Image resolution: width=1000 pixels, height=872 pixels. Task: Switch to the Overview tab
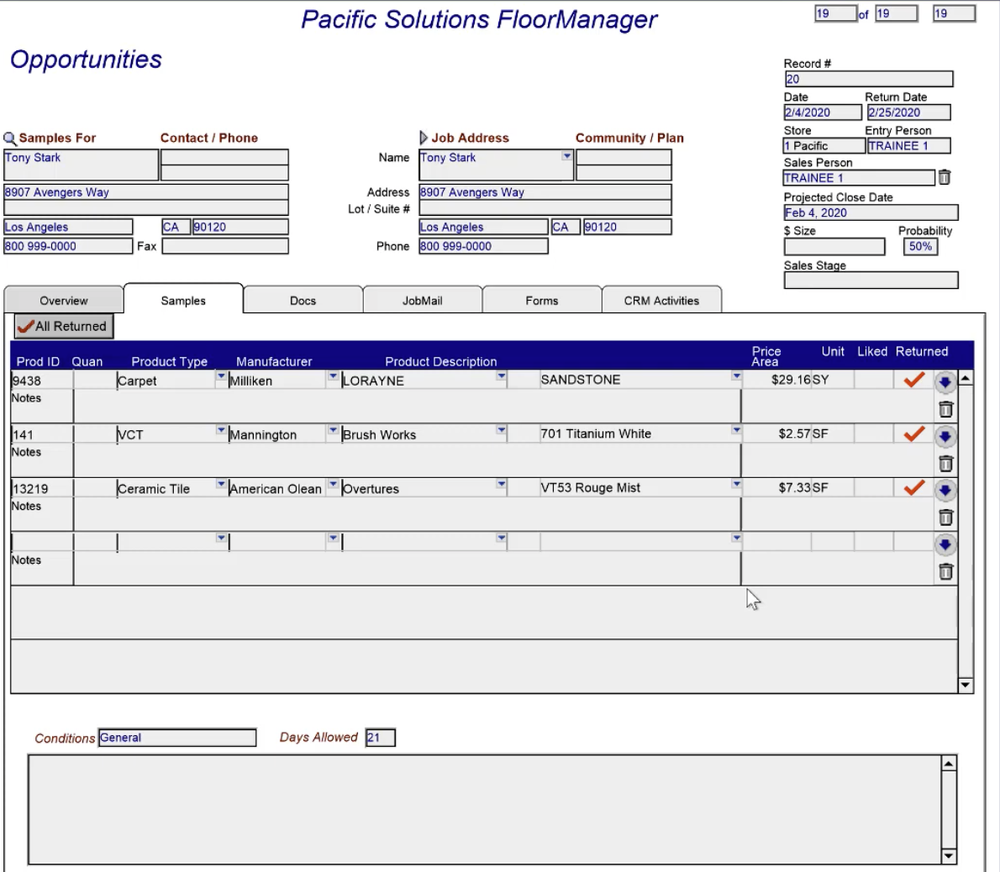click(64, 300)
